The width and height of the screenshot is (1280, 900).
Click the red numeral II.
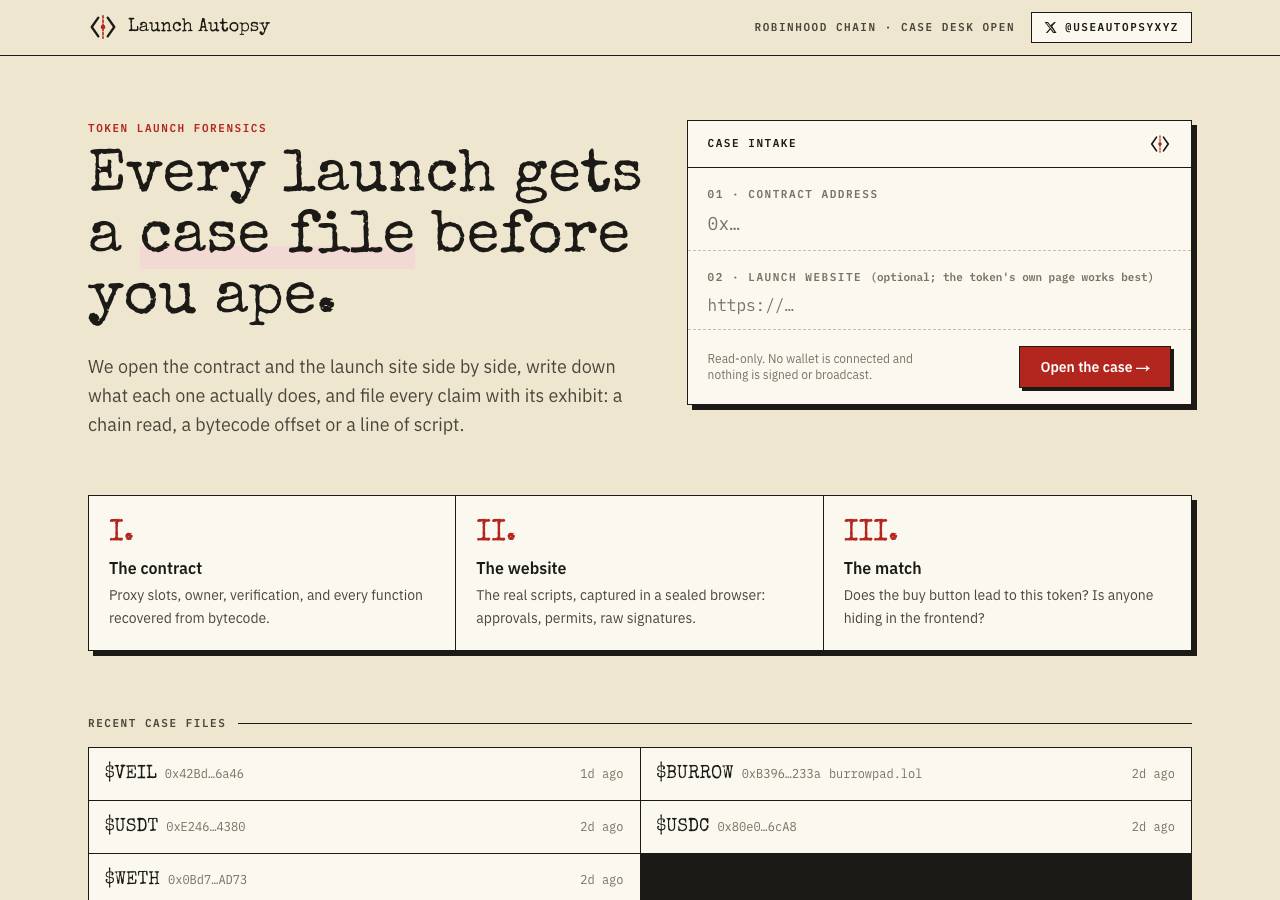coord(496,530)
